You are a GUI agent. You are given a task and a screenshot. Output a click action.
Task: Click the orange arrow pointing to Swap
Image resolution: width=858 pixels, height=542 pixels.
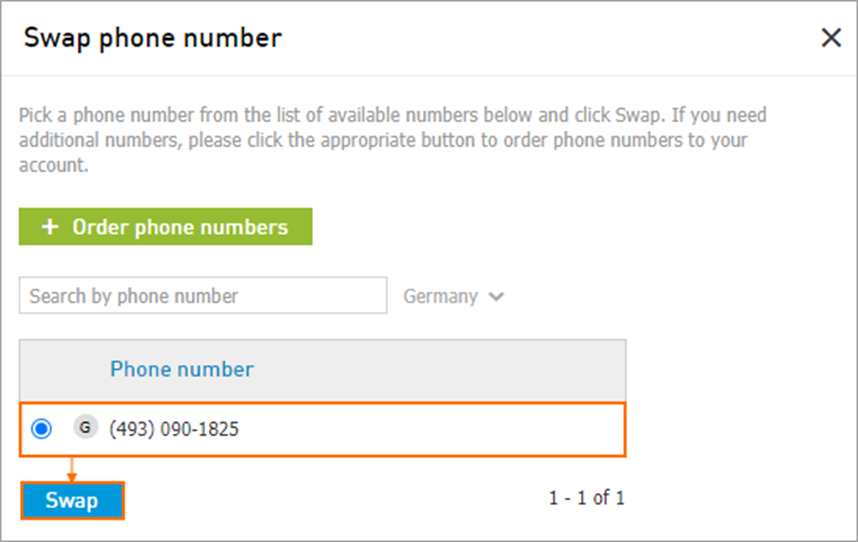(71, 470)
